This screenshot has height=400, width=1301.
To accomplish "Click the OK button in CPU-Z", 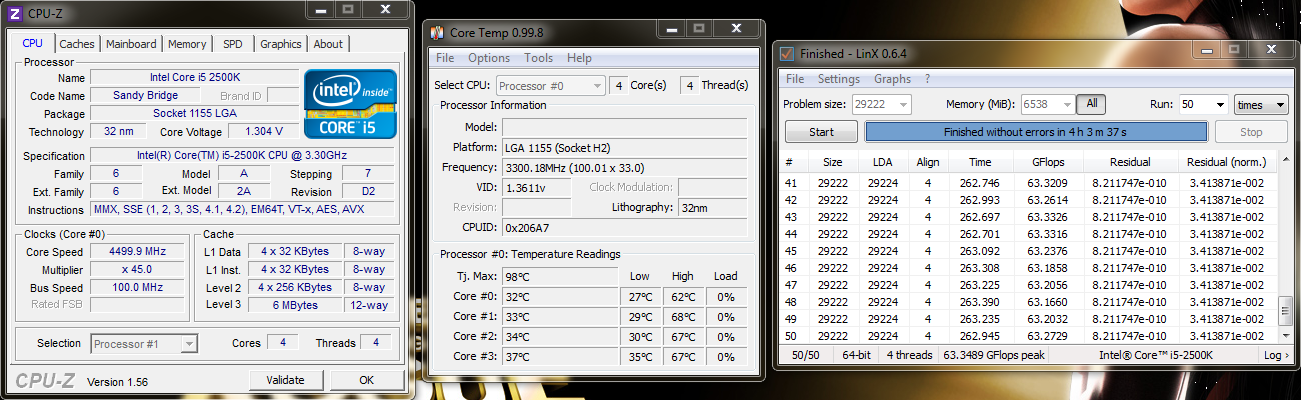I will [x=366, y=380].
